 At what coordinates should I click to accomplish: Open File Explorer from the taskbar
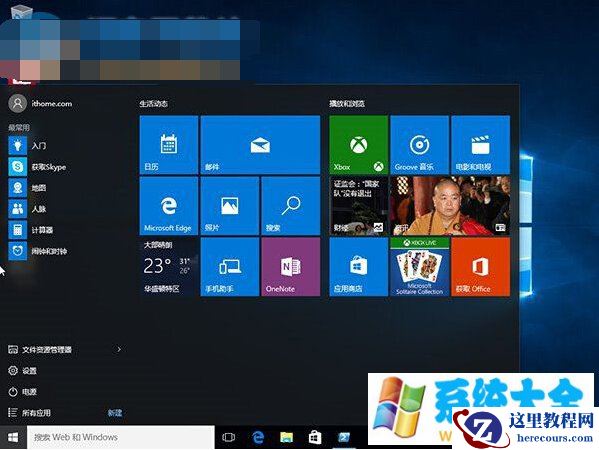(287, 437)
